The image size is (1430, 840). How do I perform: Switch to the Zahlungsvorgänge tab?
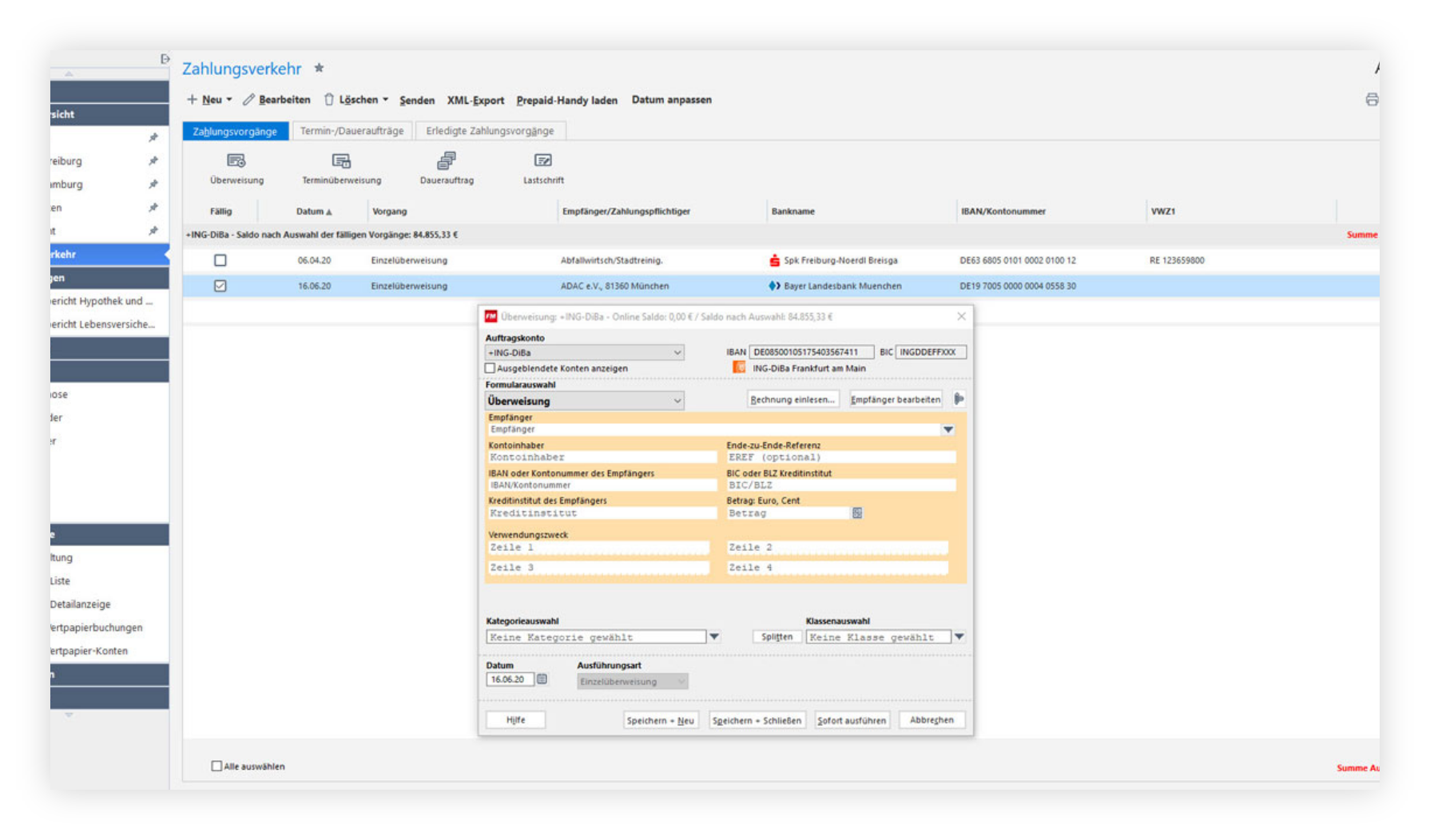tap(235, 131)
